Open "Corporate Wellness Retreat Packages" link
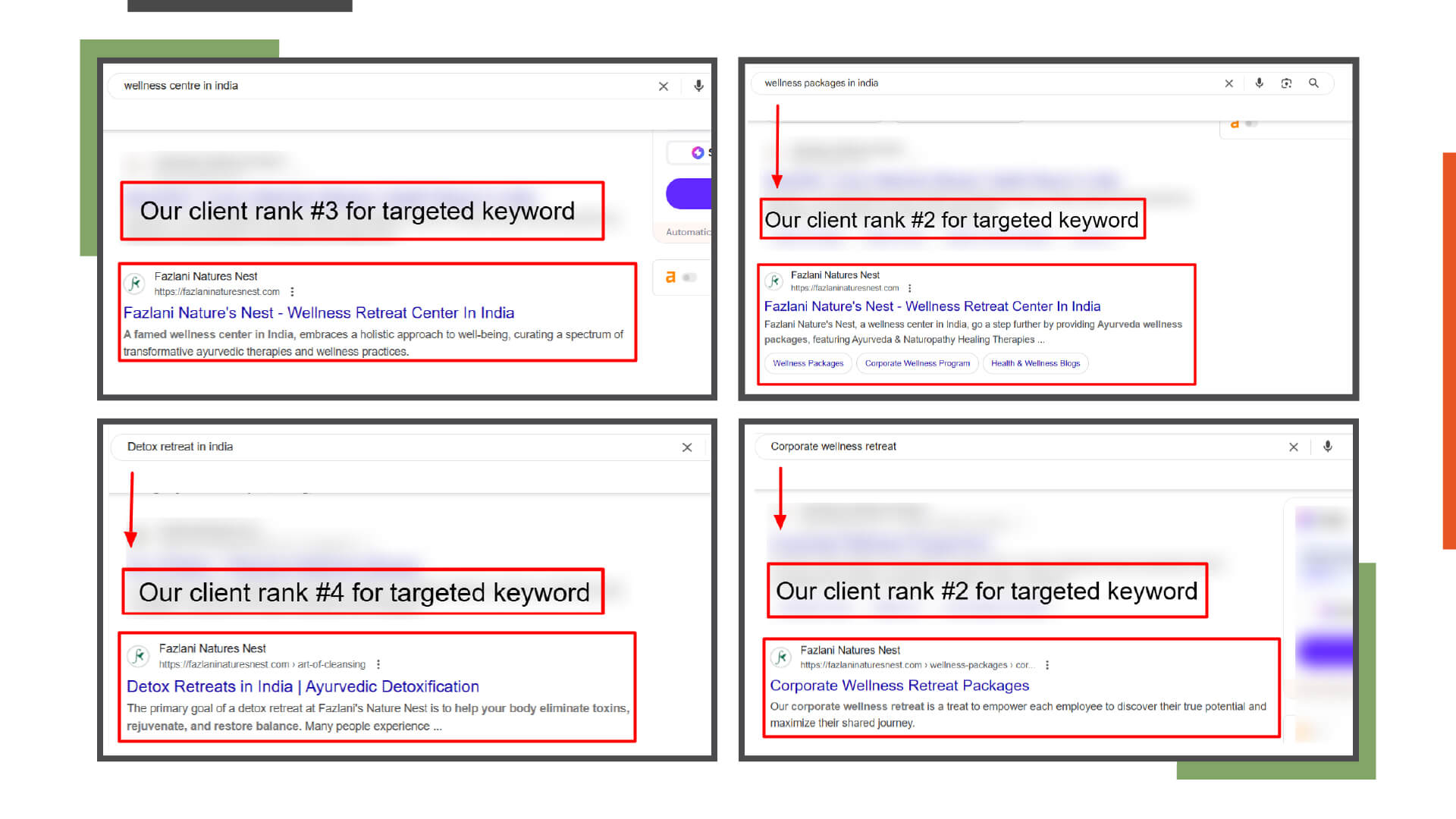 (x=899, y=686)
